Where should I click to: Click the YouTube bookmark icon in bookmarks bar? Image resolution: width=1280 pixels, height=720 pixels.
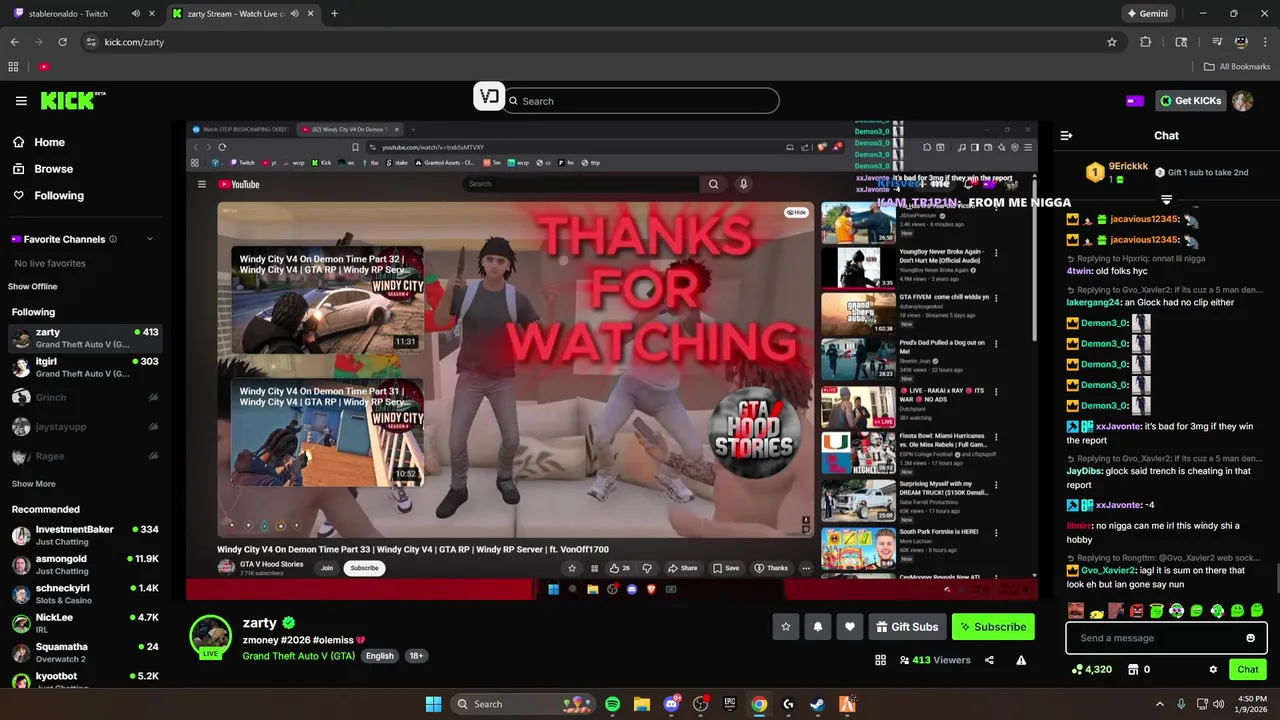[x=44, y=67]
